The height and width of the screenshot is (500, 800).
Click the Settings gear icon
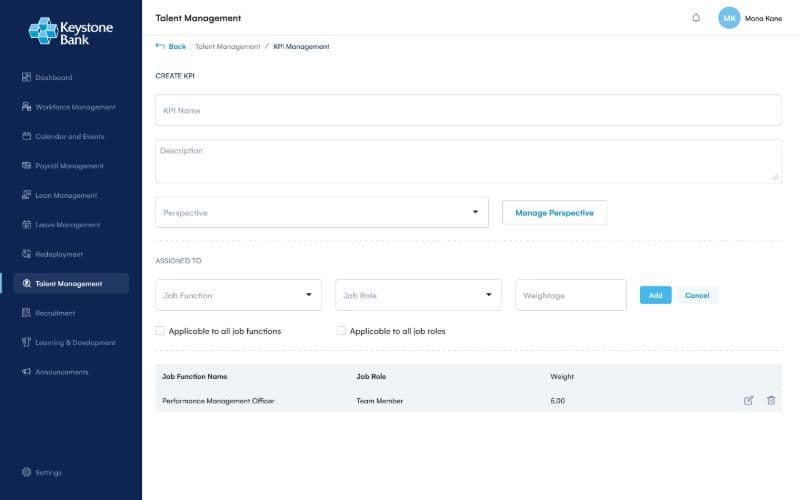click(27, 472)
